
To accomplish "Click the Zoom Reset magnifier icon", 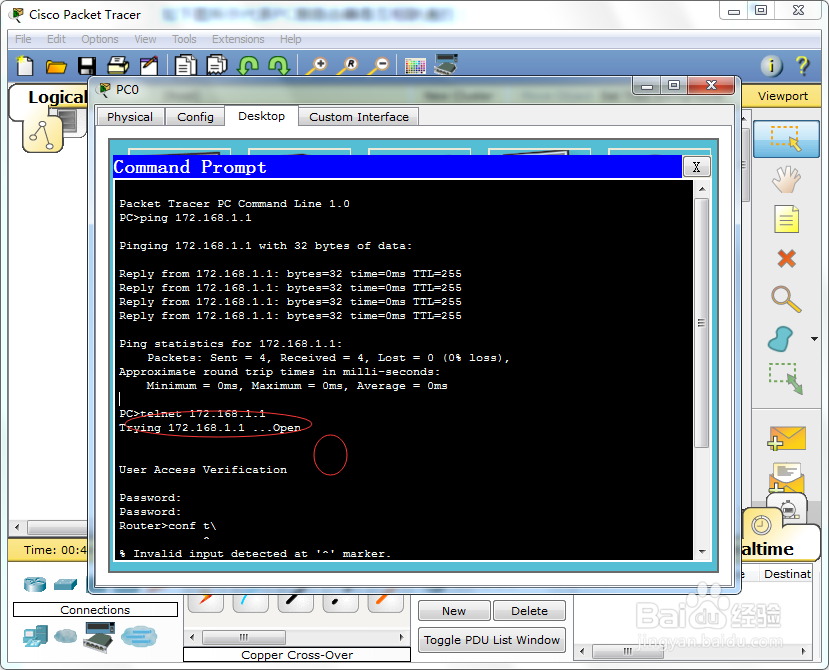I will (348, 66).
